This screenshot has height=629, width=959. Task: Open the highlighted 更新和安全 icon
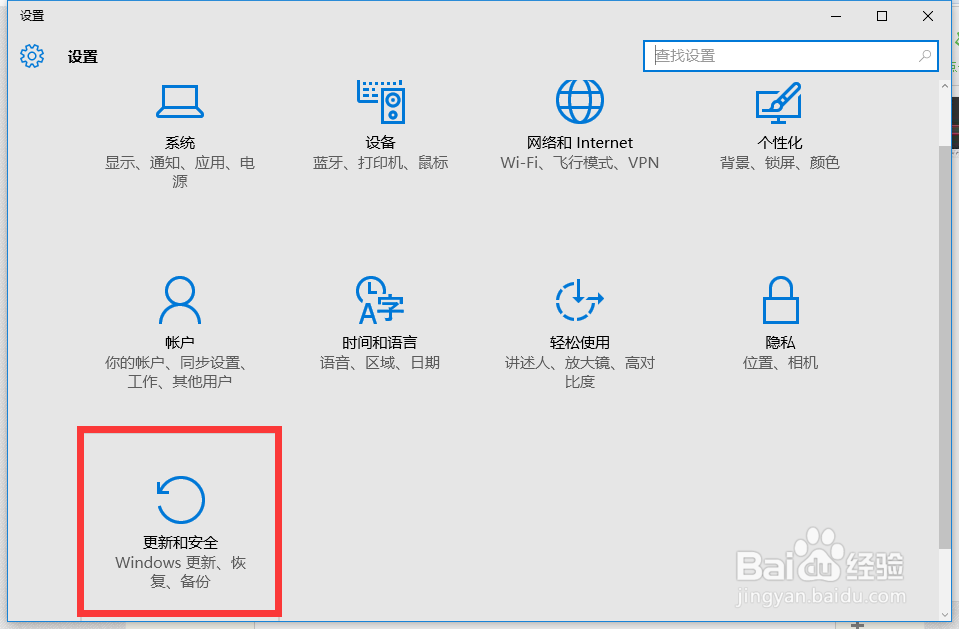[179, 499]
